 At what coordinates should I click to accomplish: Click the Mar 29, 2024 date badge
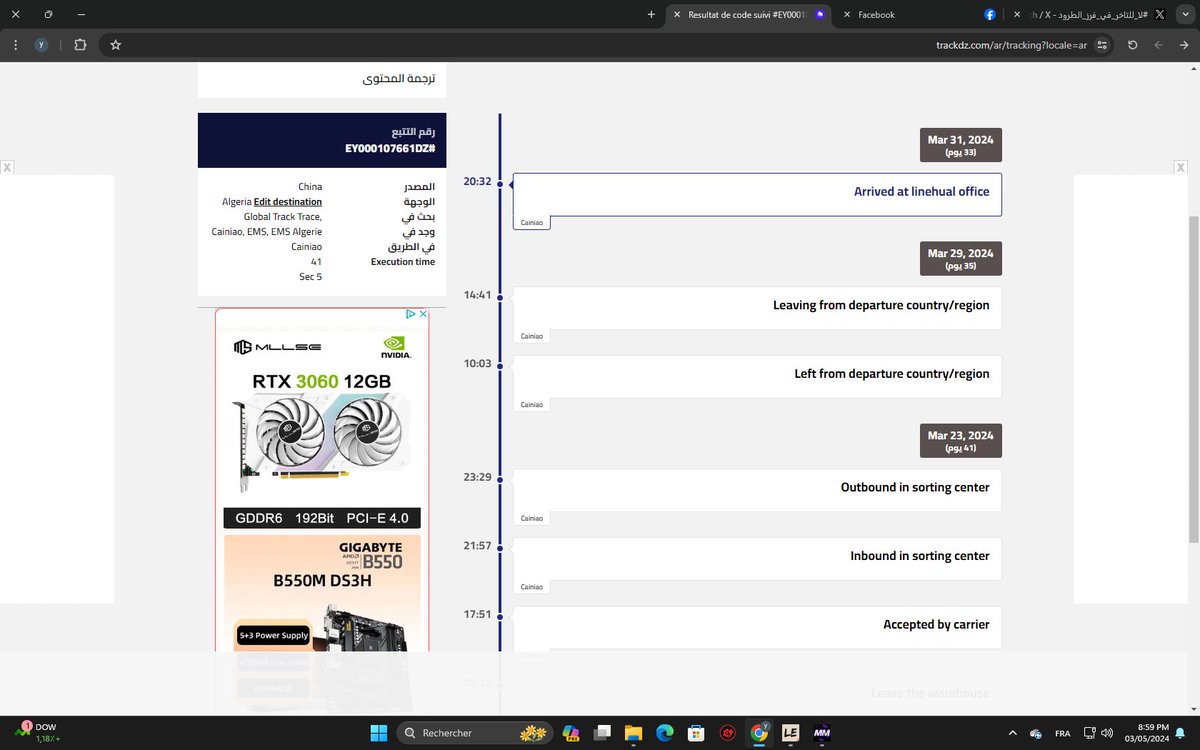[960, 259]
